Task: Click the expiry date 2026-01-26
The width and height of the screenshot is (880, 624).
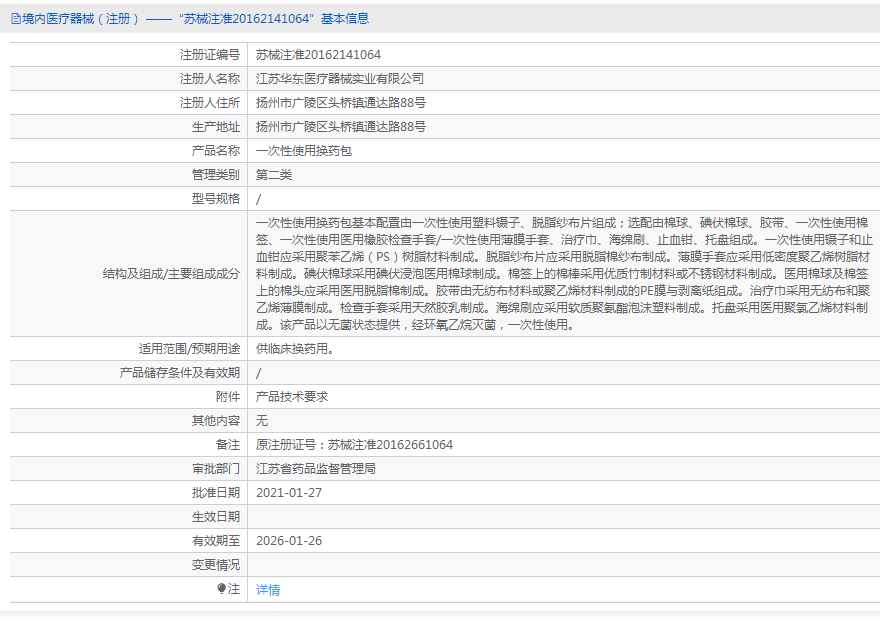Action: (289, 541)
